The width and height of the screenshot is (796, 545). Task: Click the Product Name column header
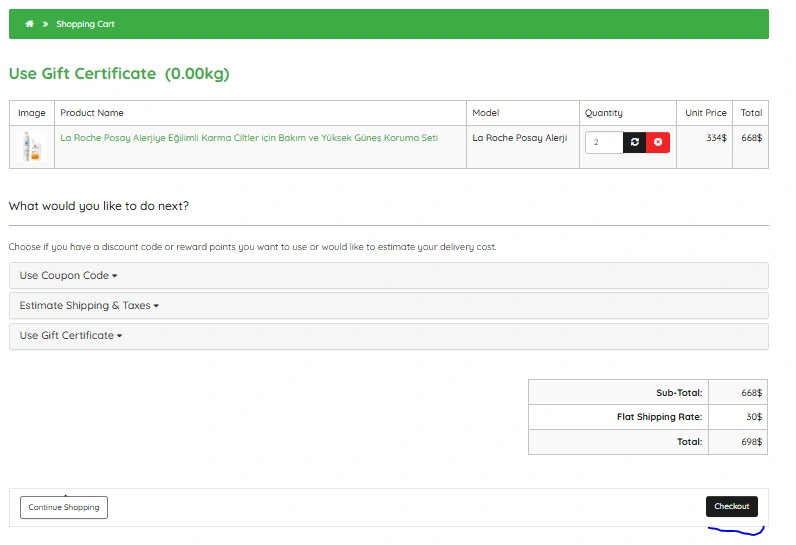(x=92, y=113)
